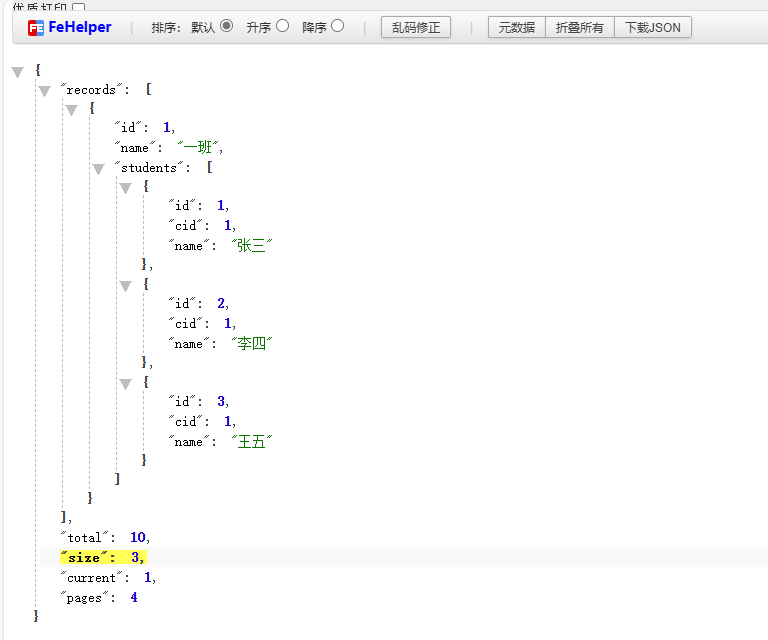Collapse the student object containing 张三

(x=125, y=188)
